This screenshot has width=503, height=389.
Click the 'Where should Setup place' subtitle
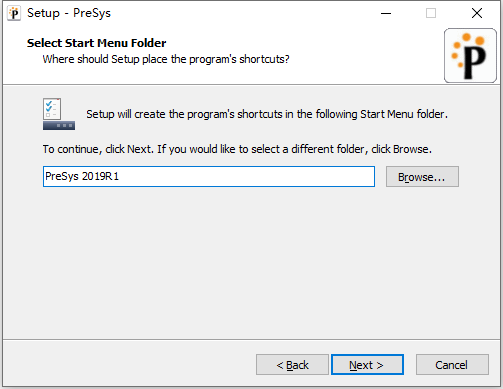[166, 59]
